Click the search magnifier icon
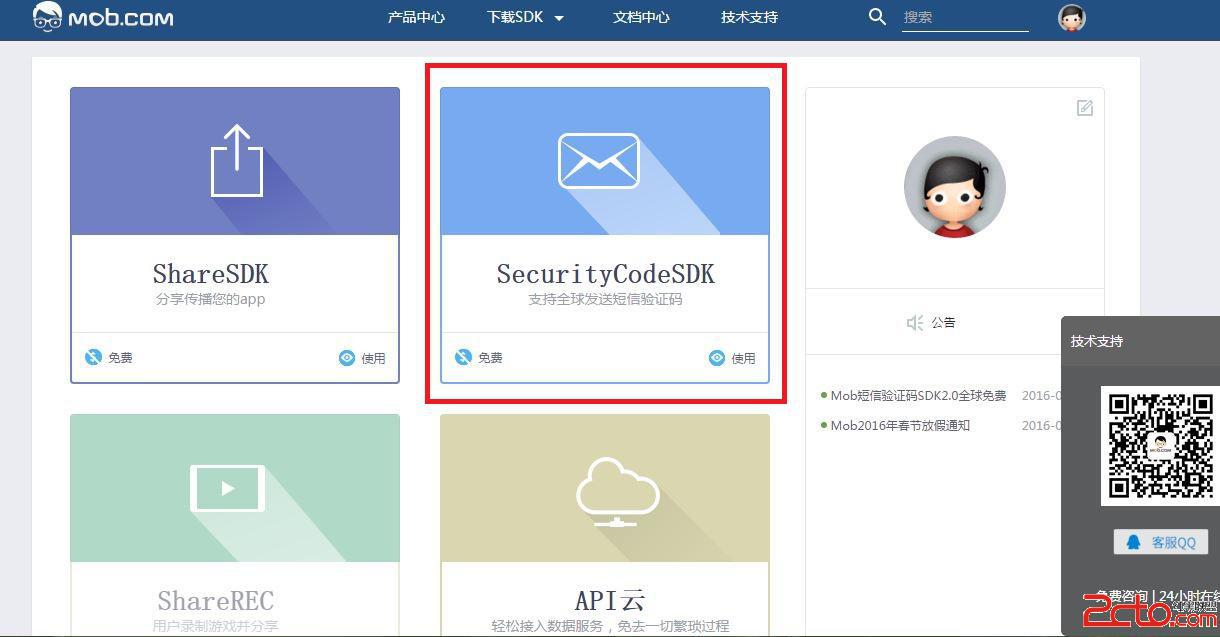1220x637 pixels. [877, 16]
